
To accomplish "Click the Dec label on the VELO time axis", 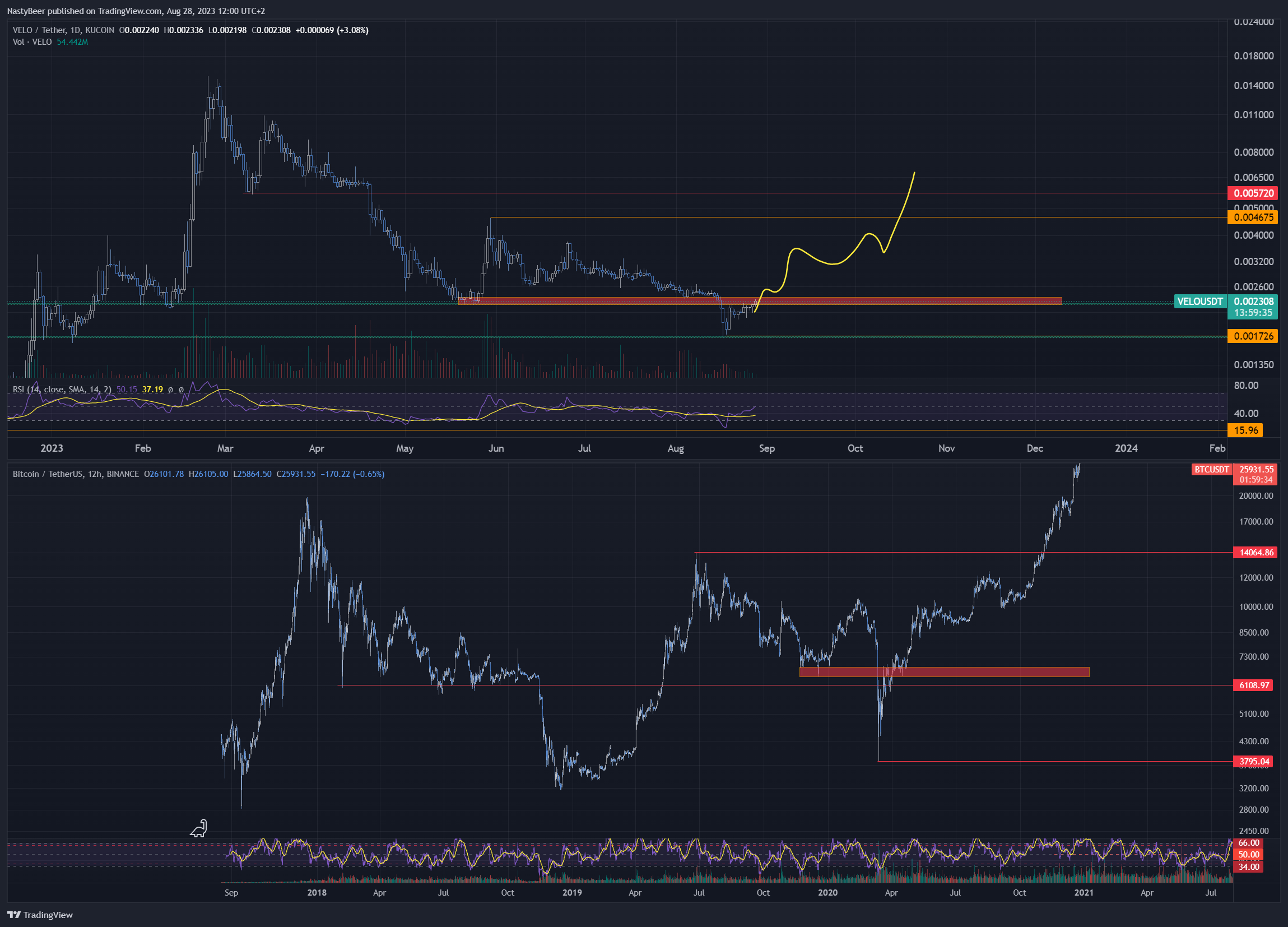I will pos(1035,448).
